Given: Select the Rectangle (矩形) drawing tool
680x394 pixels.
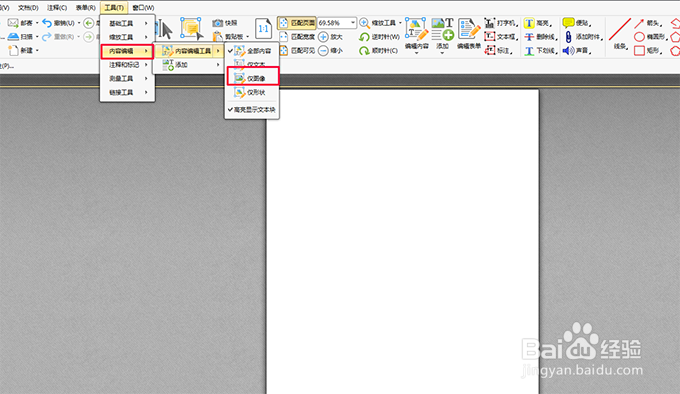Looking at the screenshot, I should [x=648, y=51].
